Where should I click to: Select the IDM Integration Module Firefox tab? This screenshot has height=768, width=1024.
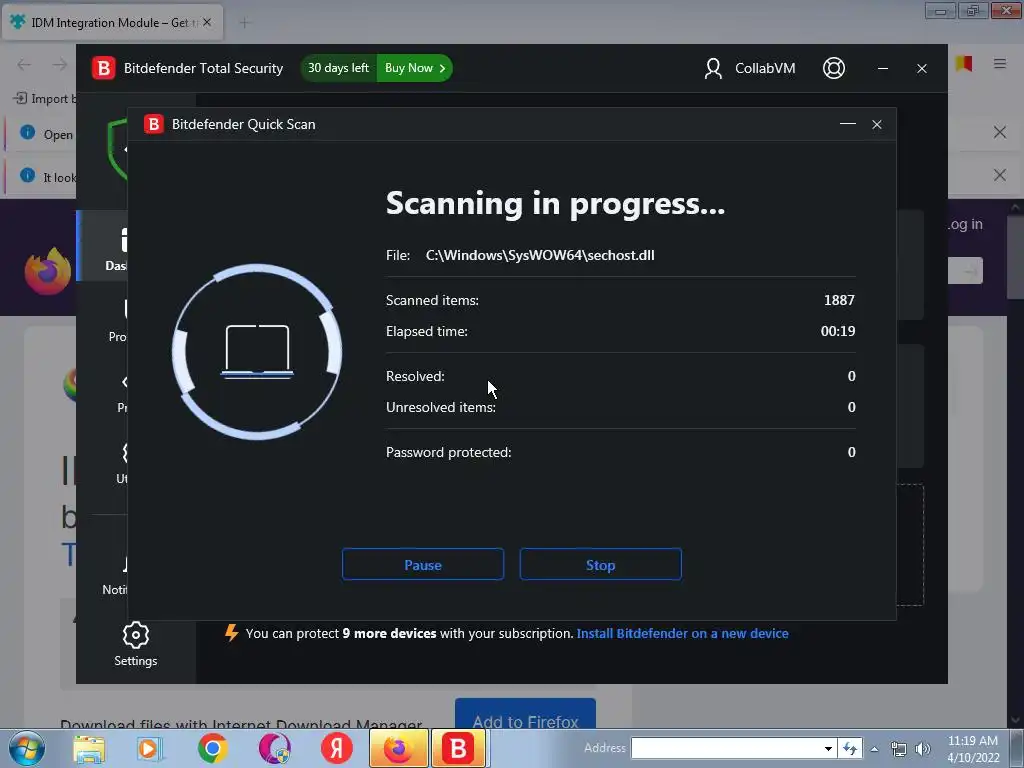(x=112, y=22)
